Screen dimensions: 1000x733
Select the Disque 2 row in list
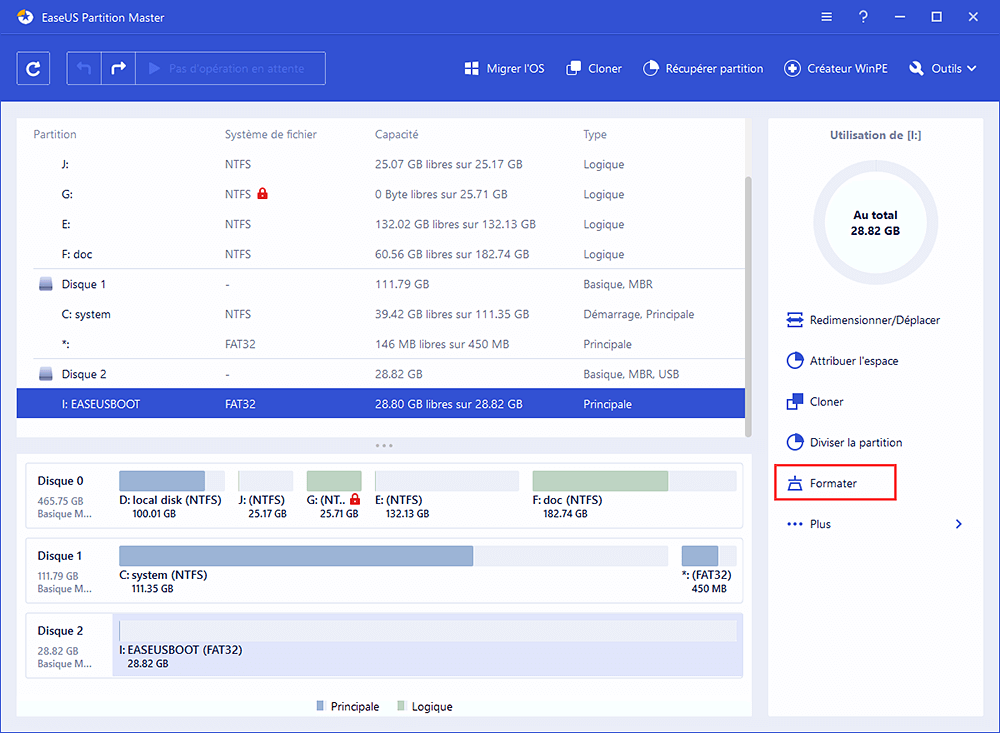point(381,374)
